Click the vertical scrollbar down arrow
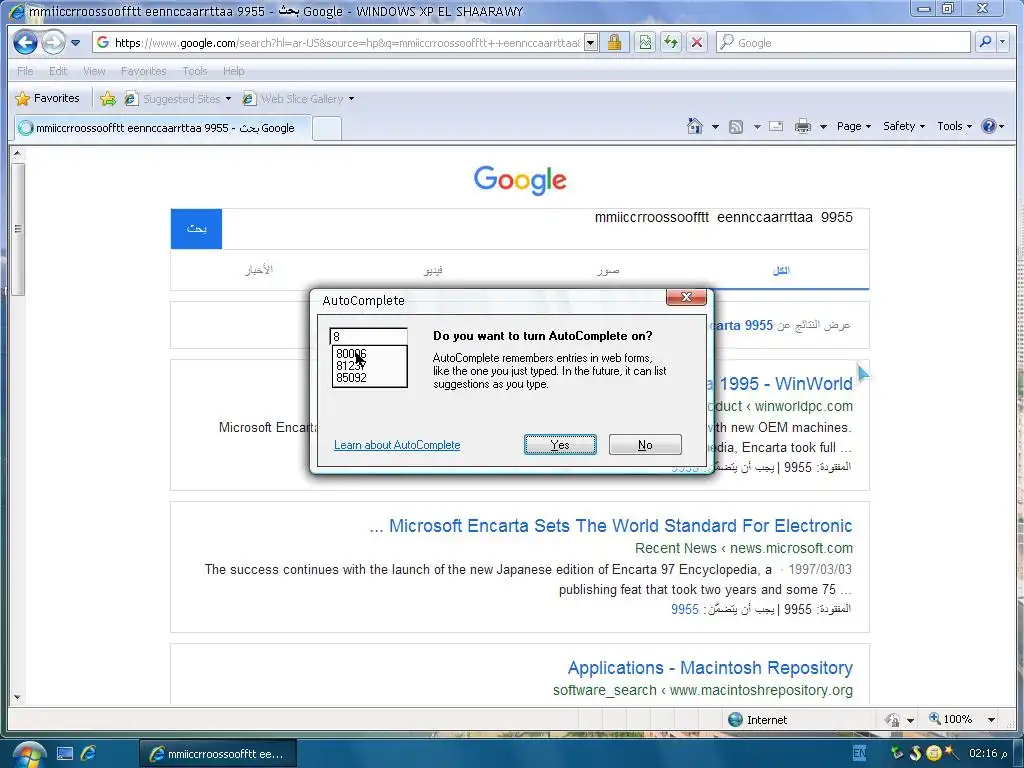The height and width of the screenshot is (768, 1024). [18, 697]
